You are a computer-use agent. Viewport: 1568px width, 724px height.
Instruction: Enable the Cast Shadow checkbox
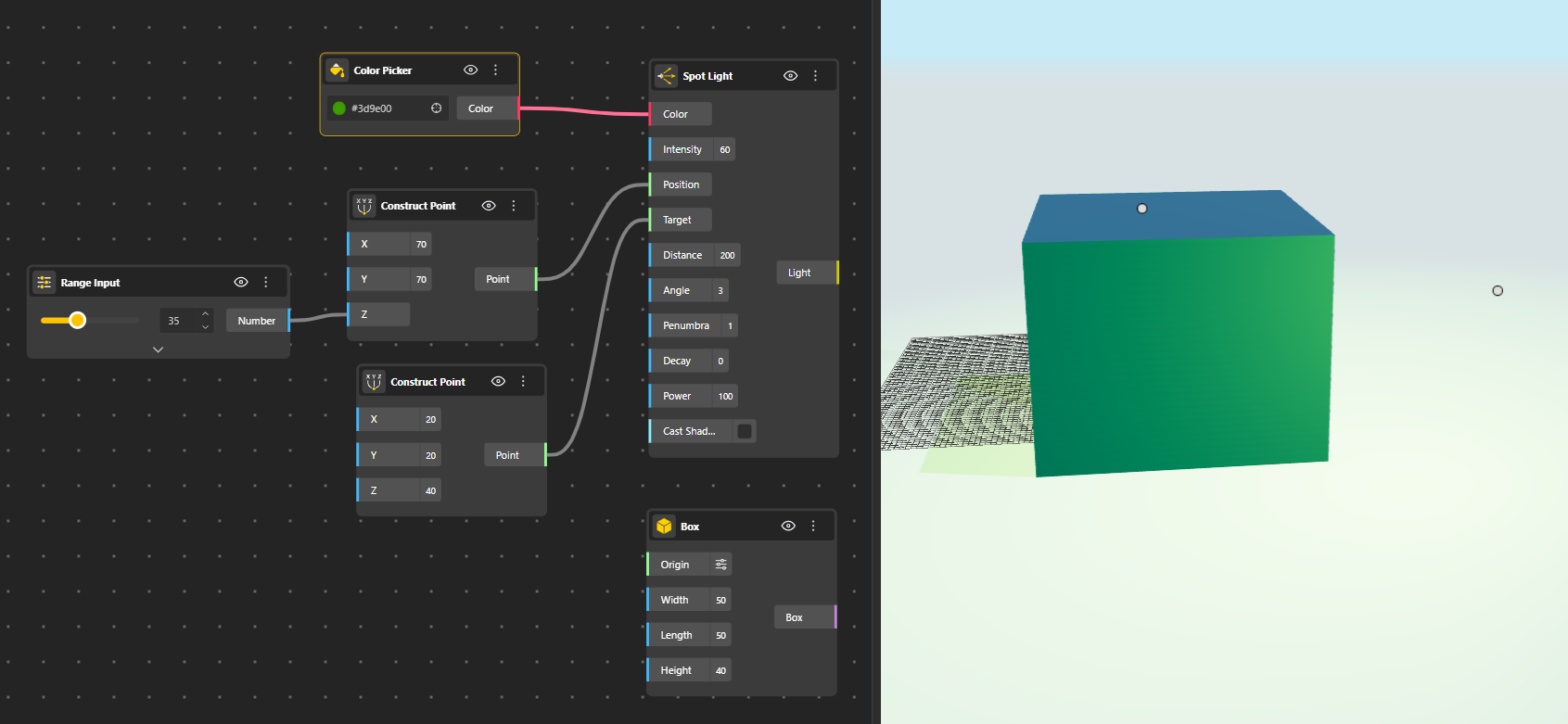coord(744,431)
